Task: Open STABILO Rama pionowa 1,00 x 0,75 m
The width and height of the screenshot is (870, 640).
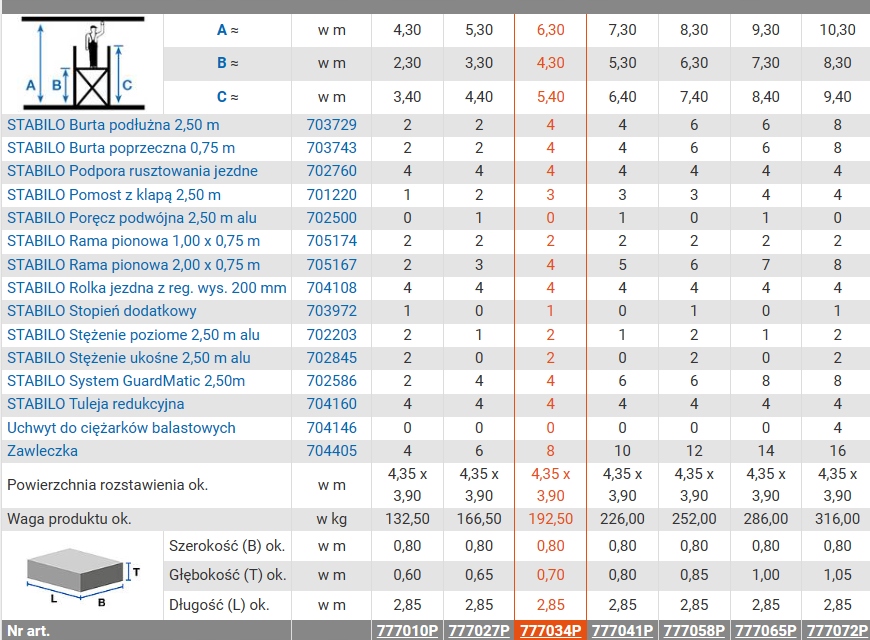Action: 133,241
